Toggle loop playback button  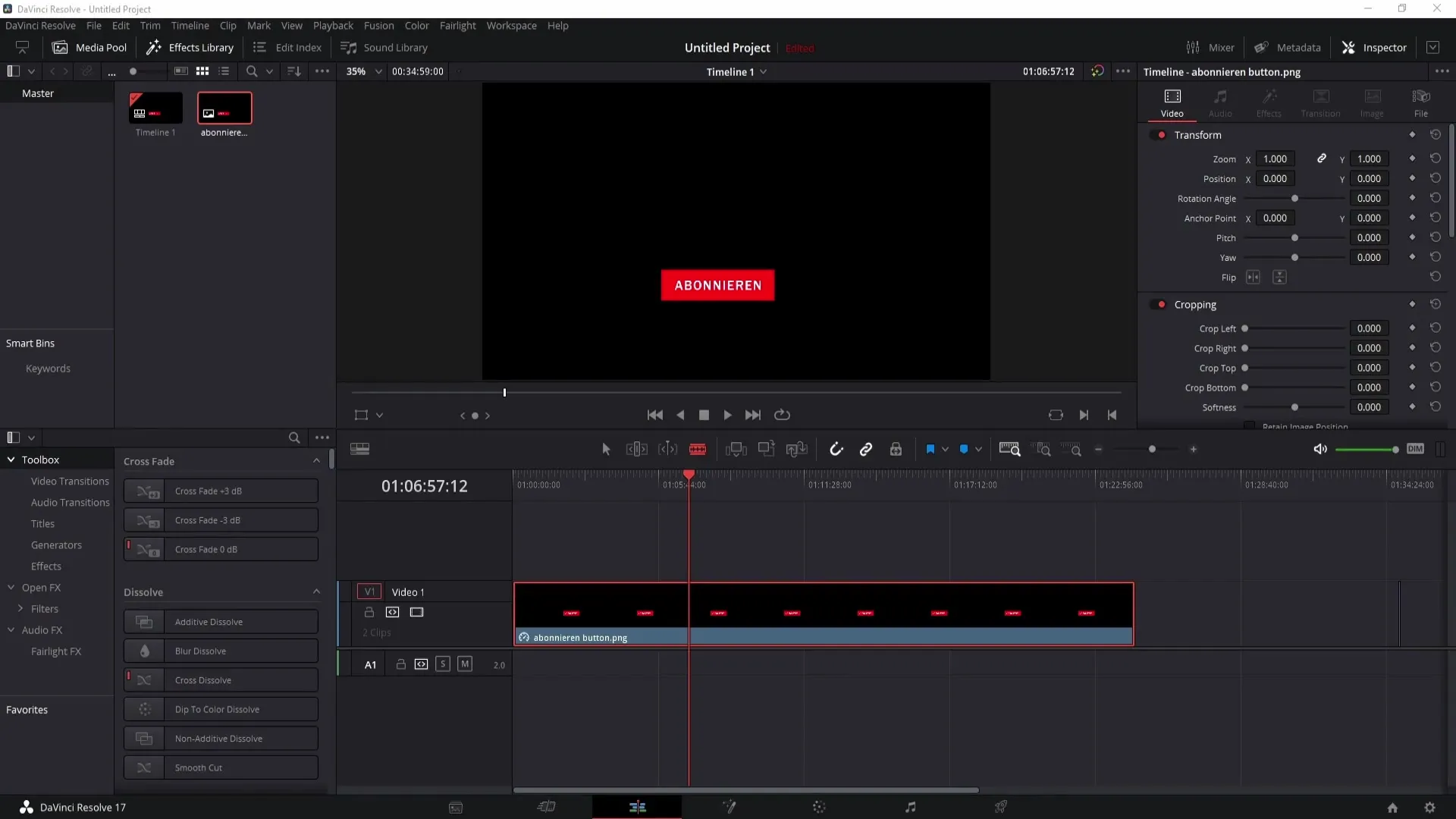click(783, 414)
